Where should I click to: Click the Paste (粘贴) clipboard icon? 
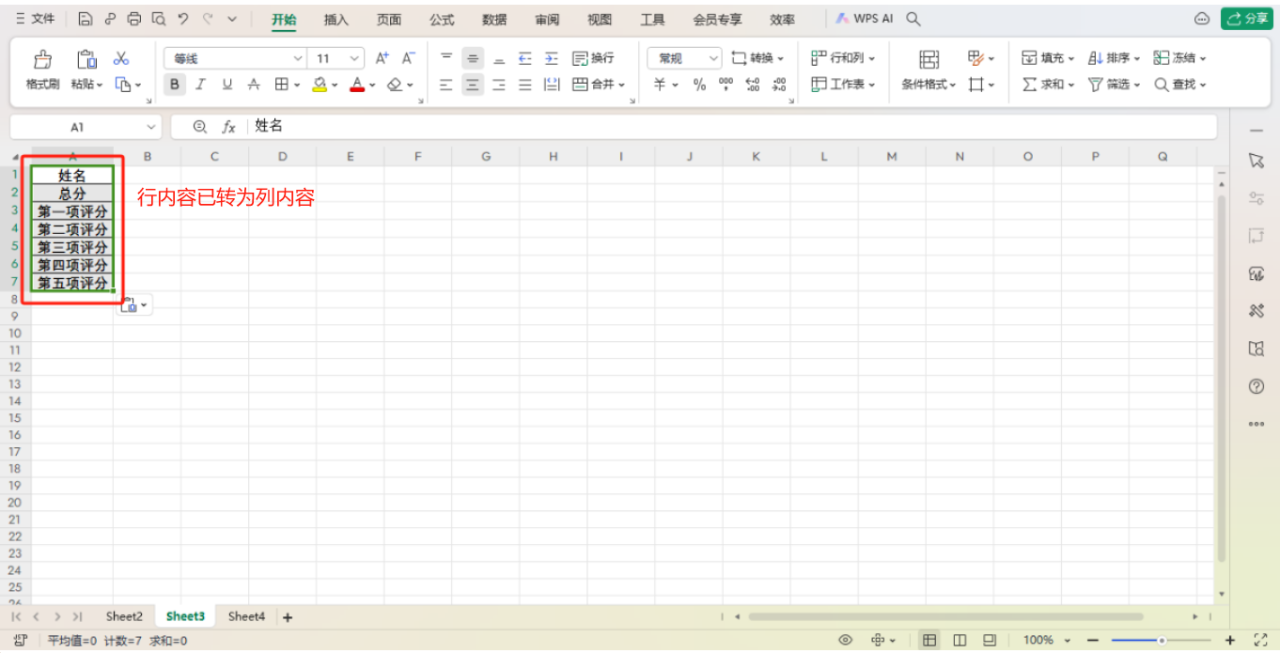click(87, 59)
